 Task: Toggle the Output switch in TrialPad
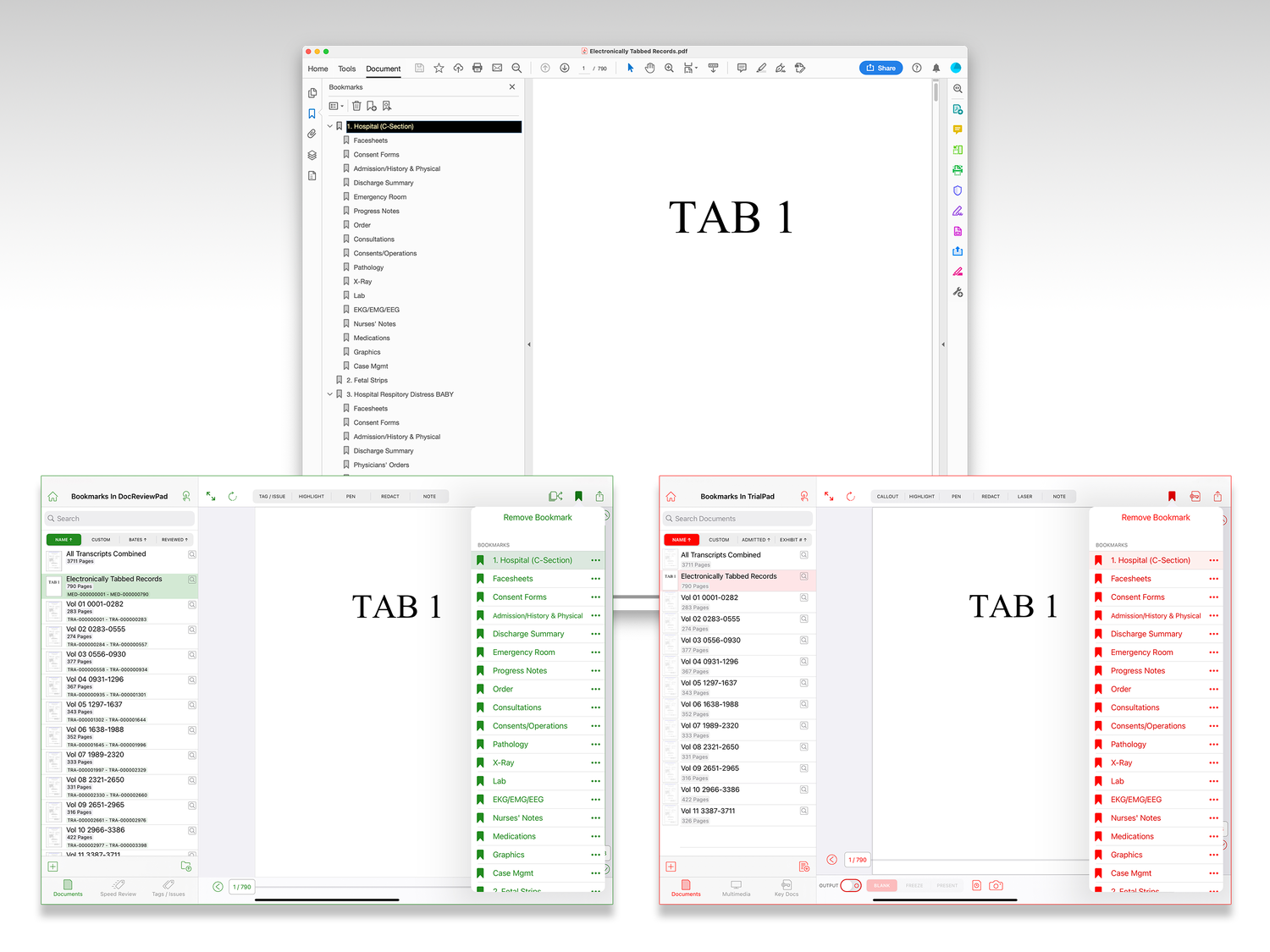[x=851, y=885]
